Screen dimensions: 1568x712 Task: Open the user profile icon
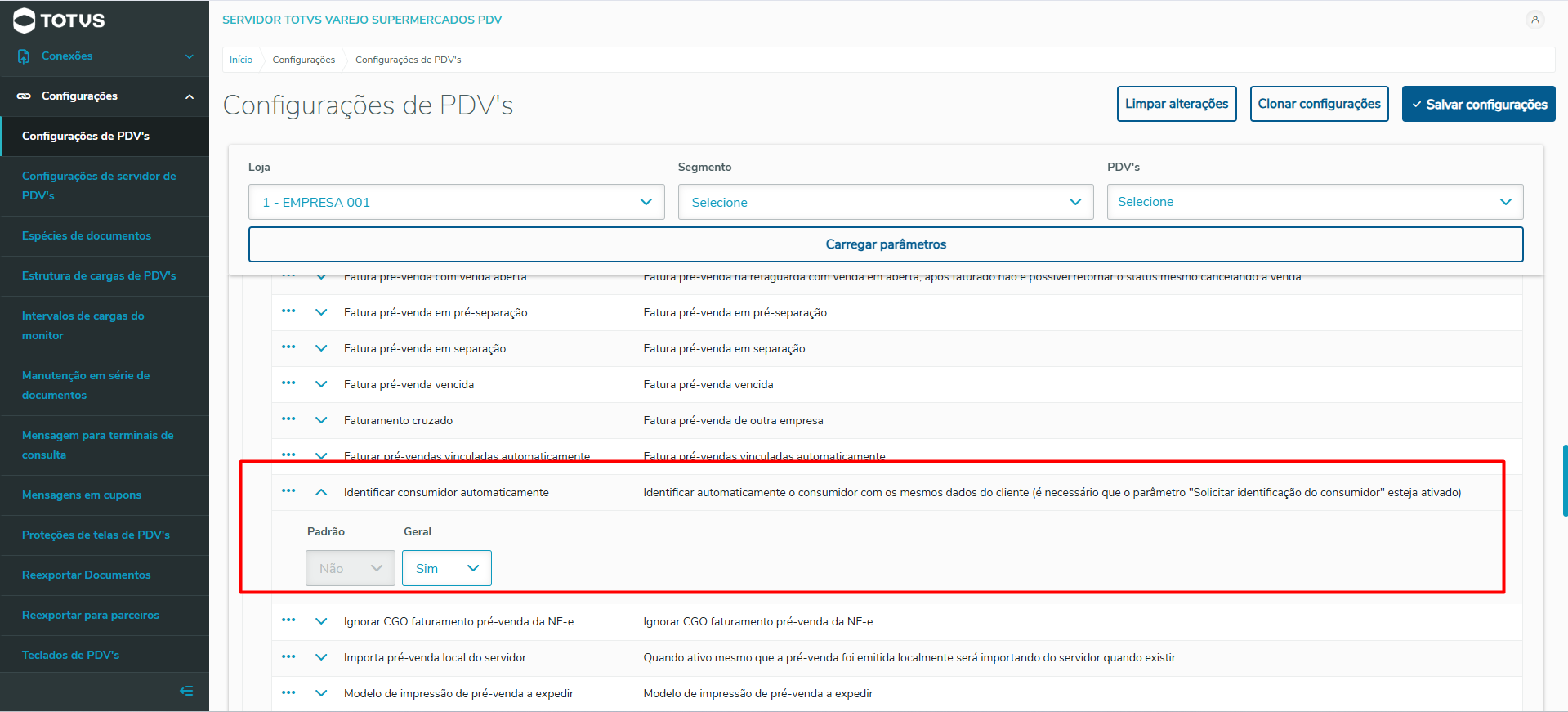point(1535,20)
